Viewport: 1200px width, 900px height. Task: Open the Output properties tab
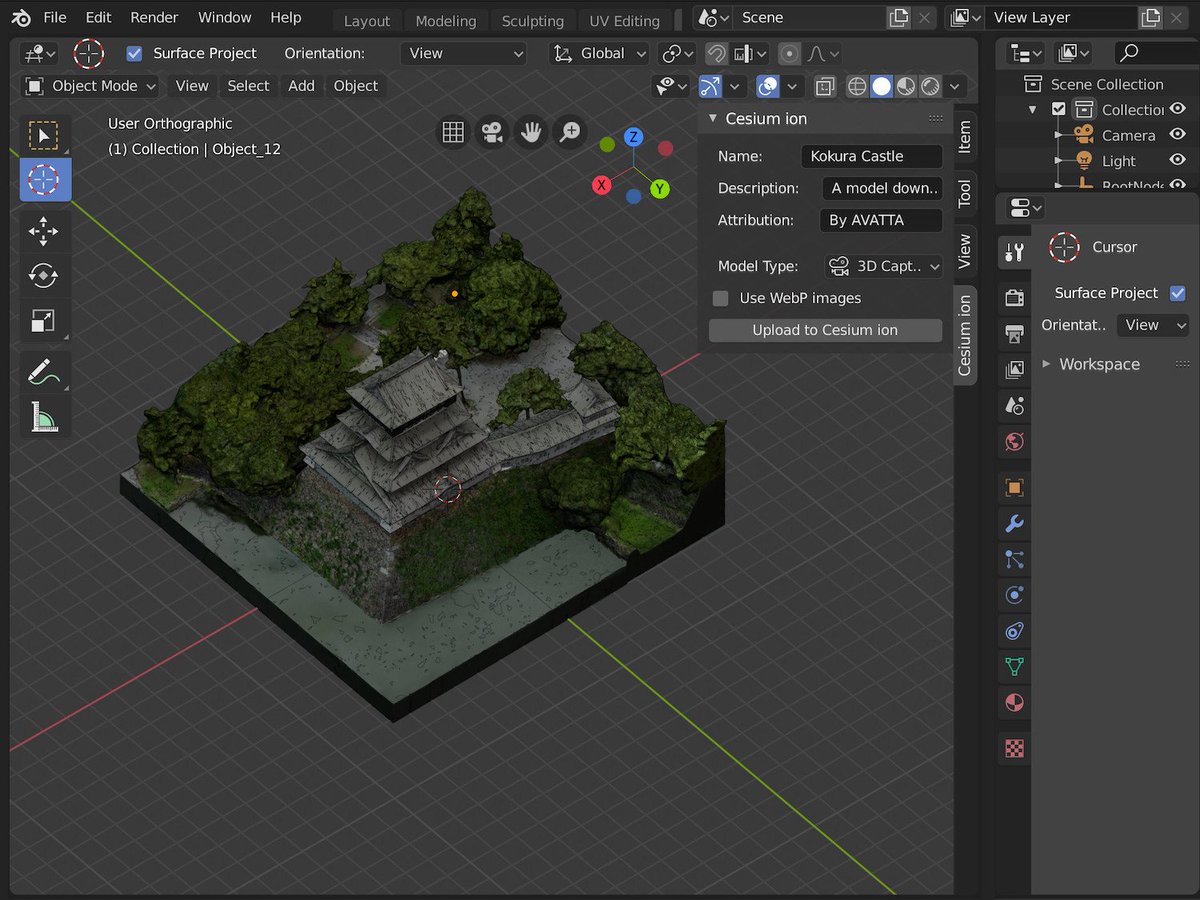click(x=1014, y=333)
